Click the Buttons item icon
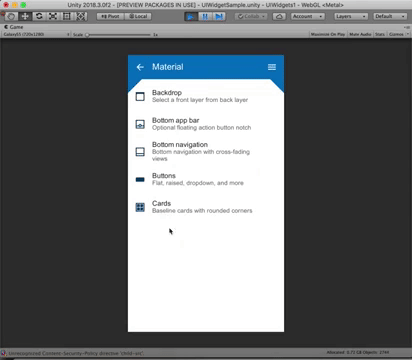 pyautogui.click(x=140, y=180)
